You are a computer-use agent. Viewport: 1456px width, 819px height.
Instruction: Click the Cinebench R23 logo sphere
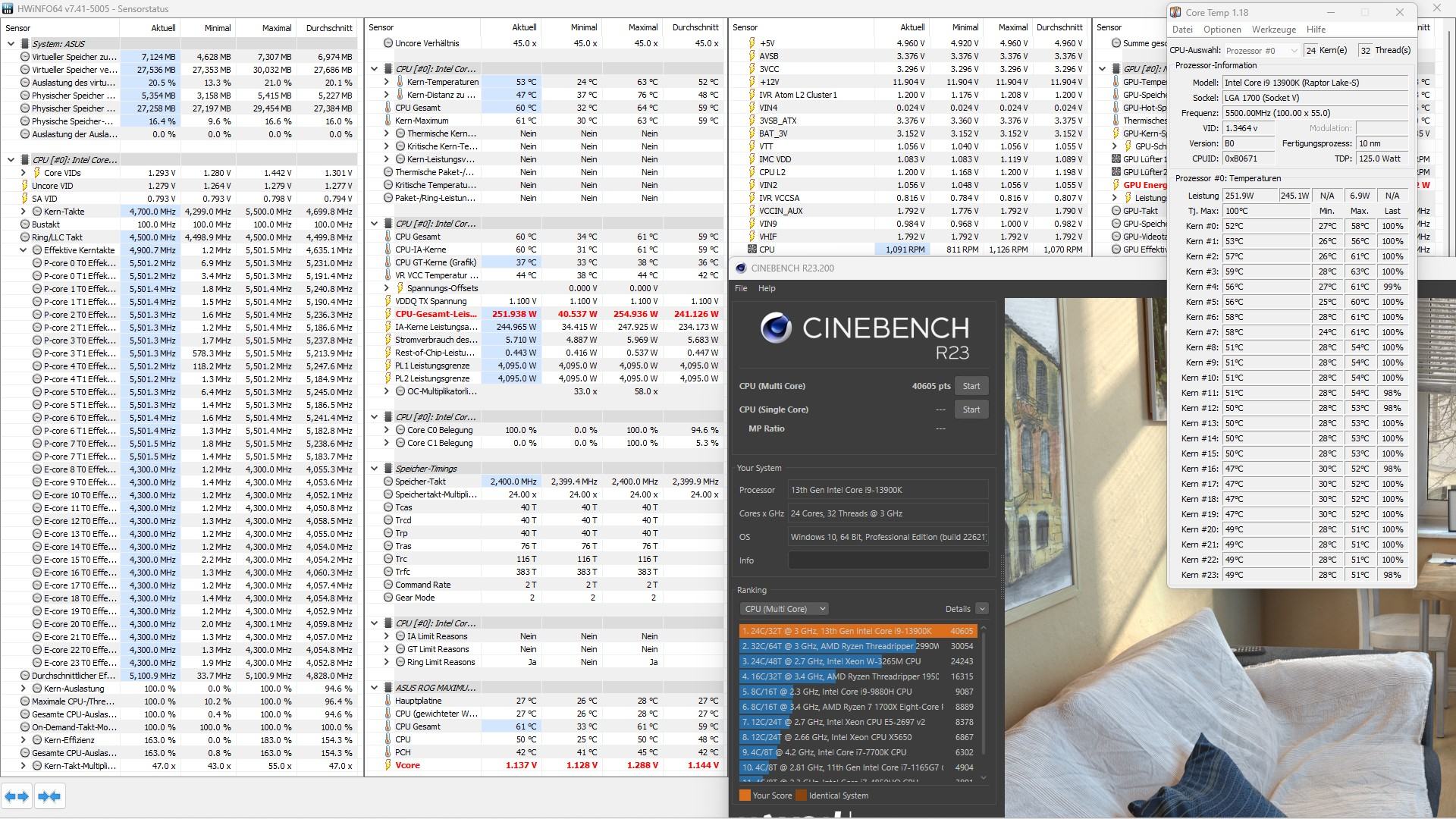776,328
